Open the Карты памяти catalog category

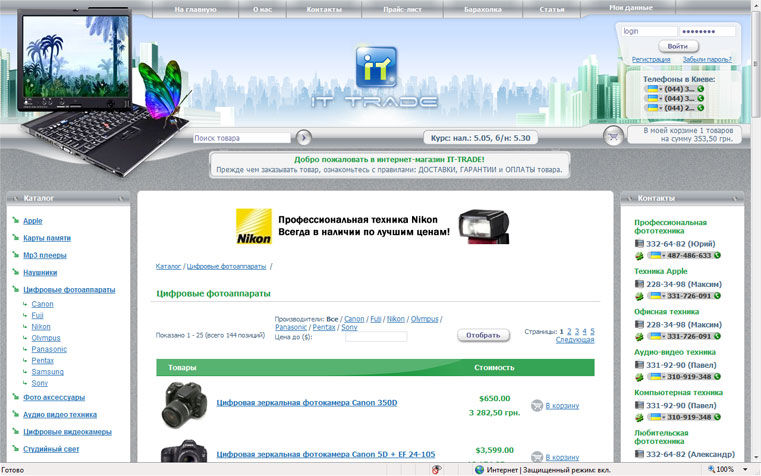point(47,238)
